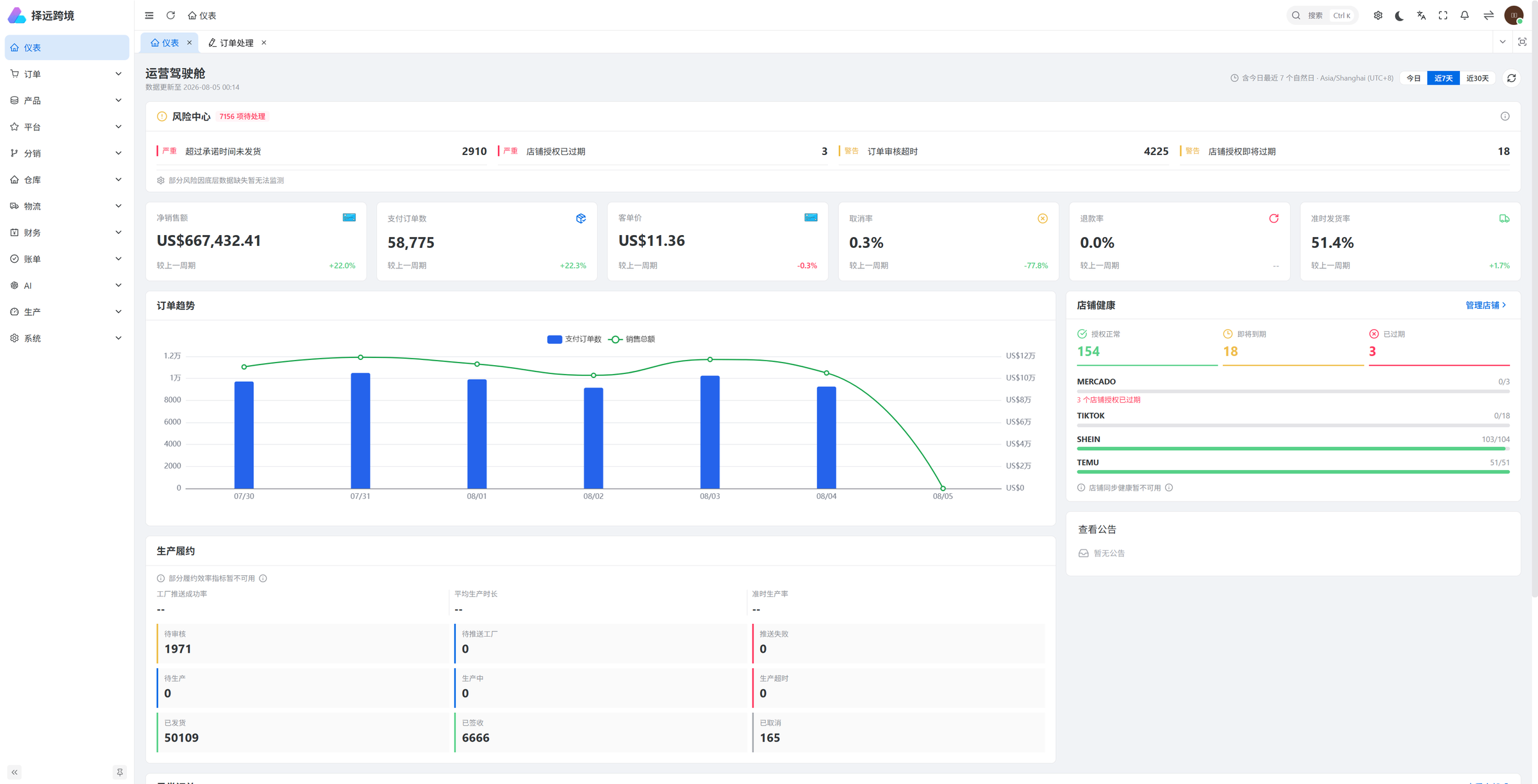Toggle 支付订单数 legend series

pyautogui.click(x=574, y=339)
